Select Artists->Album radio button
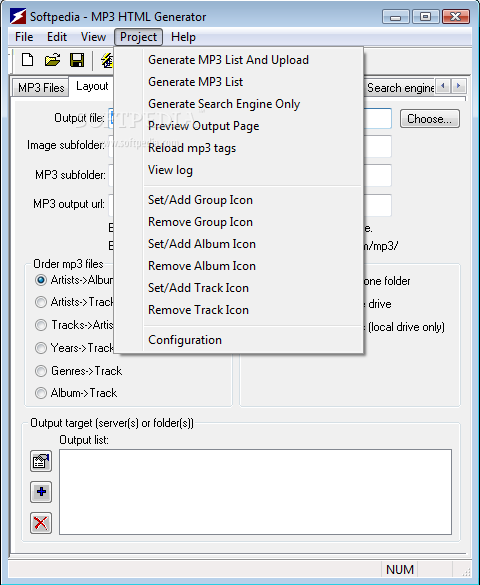Screen dimensions: 480x585 pyautogui.click(x=41, y=280)
